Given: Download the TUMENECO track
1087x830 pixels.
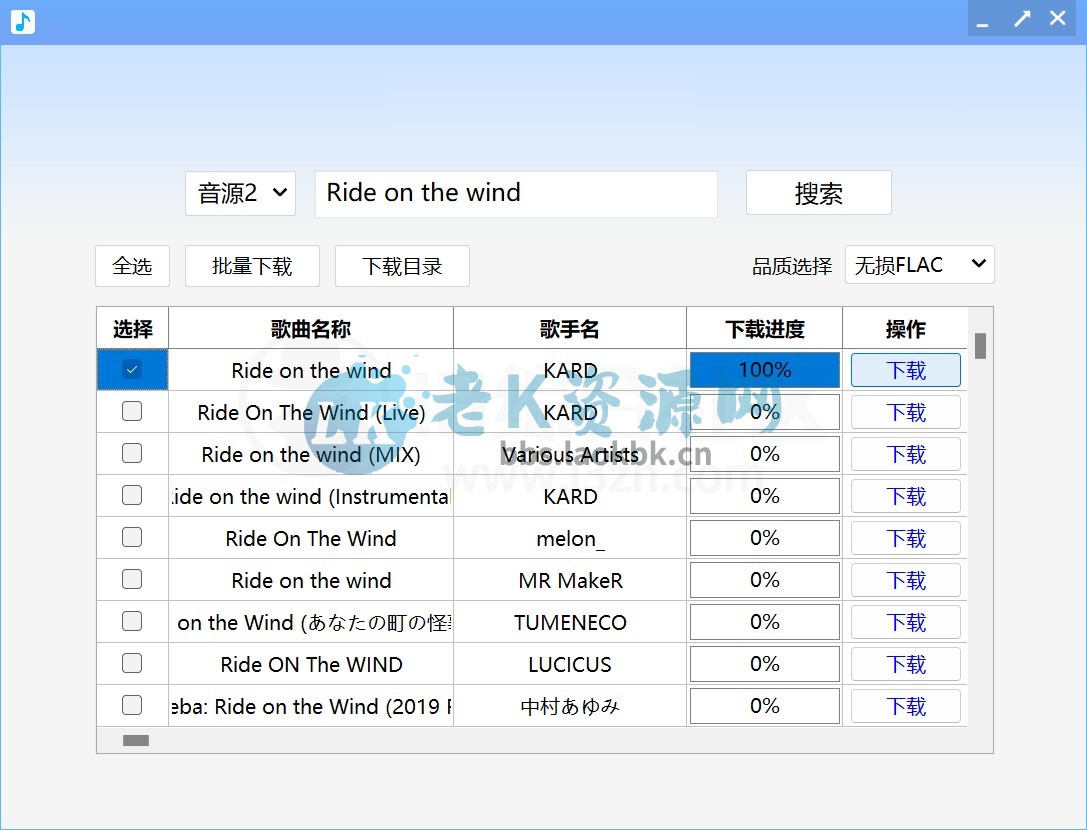Looking at the screenshot, I should point(906,623).
